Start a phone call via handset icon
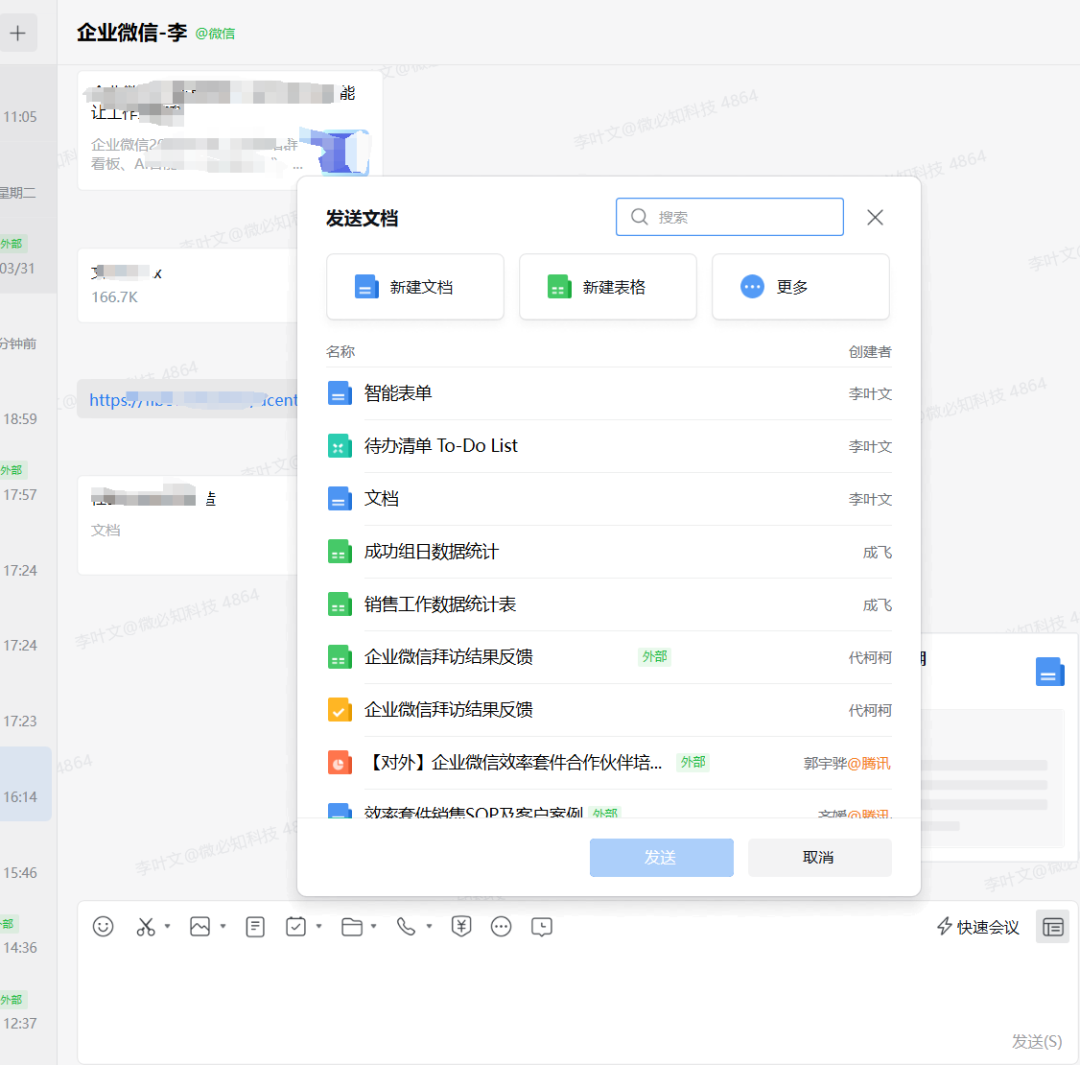This screenshot has width=1080, height=1065. [x=406, y=927]
